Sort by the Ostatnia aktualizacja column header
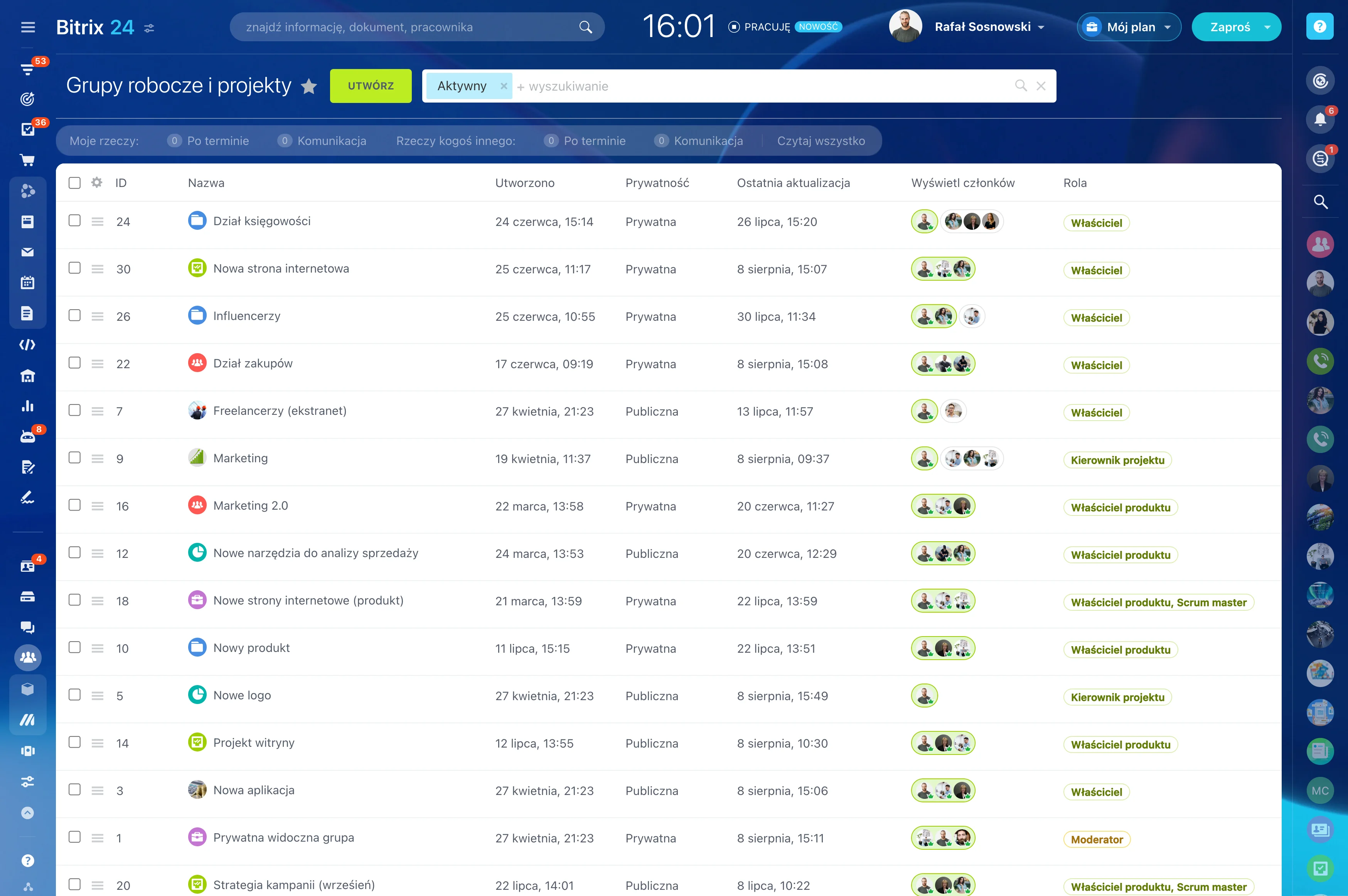Screen dimensions: 1348x896 [x=793, y=183]
